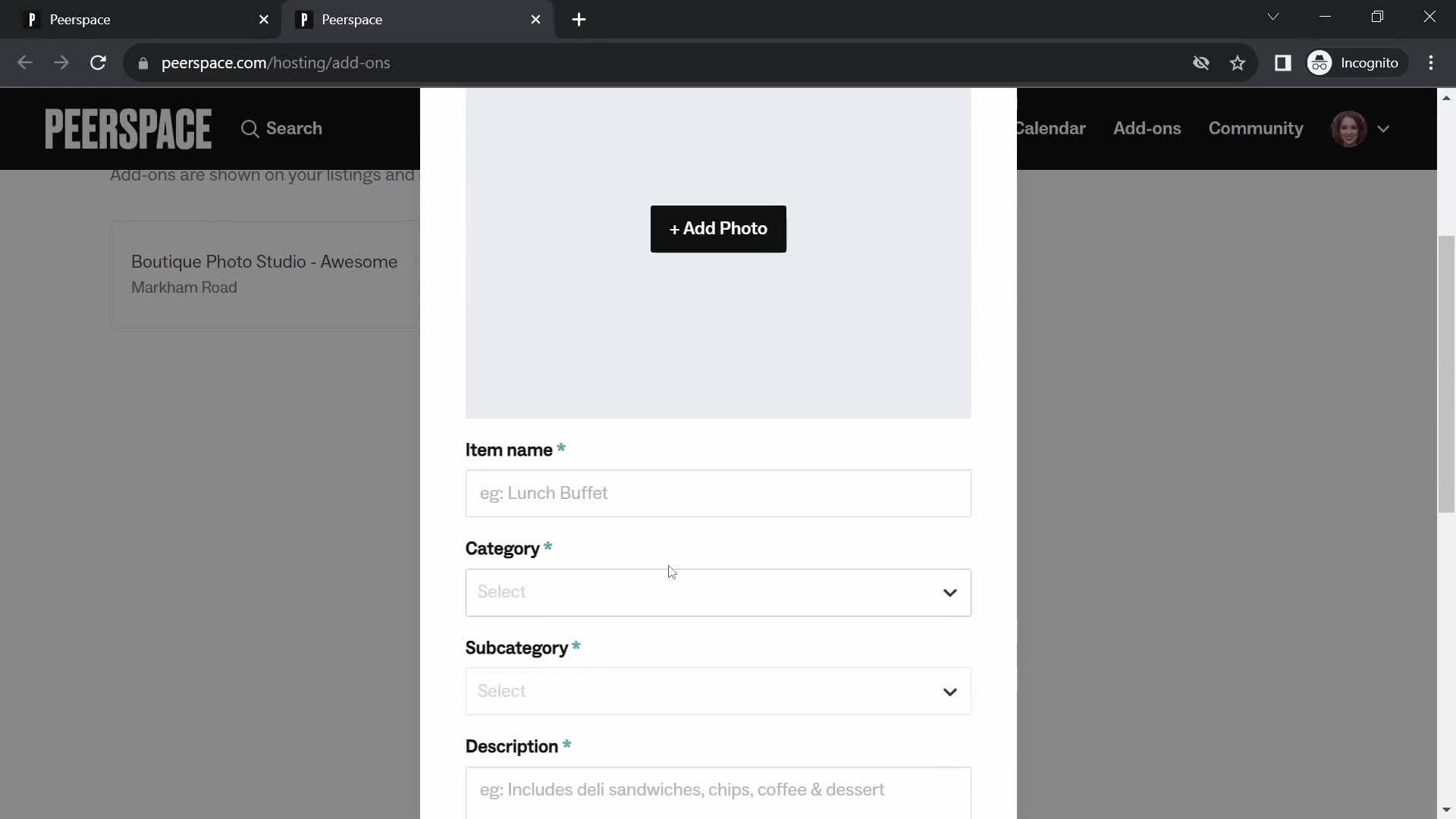Click the new tab + button in browser
Viewport: 1456px width, 819px height.
[580, 20]
